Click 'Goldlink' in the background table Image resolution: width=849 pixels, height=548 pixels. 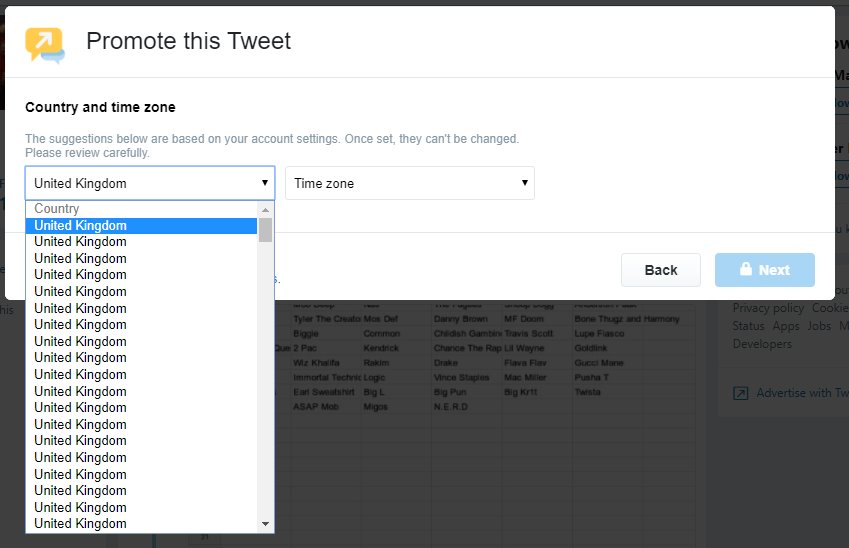tap(591, 348)
